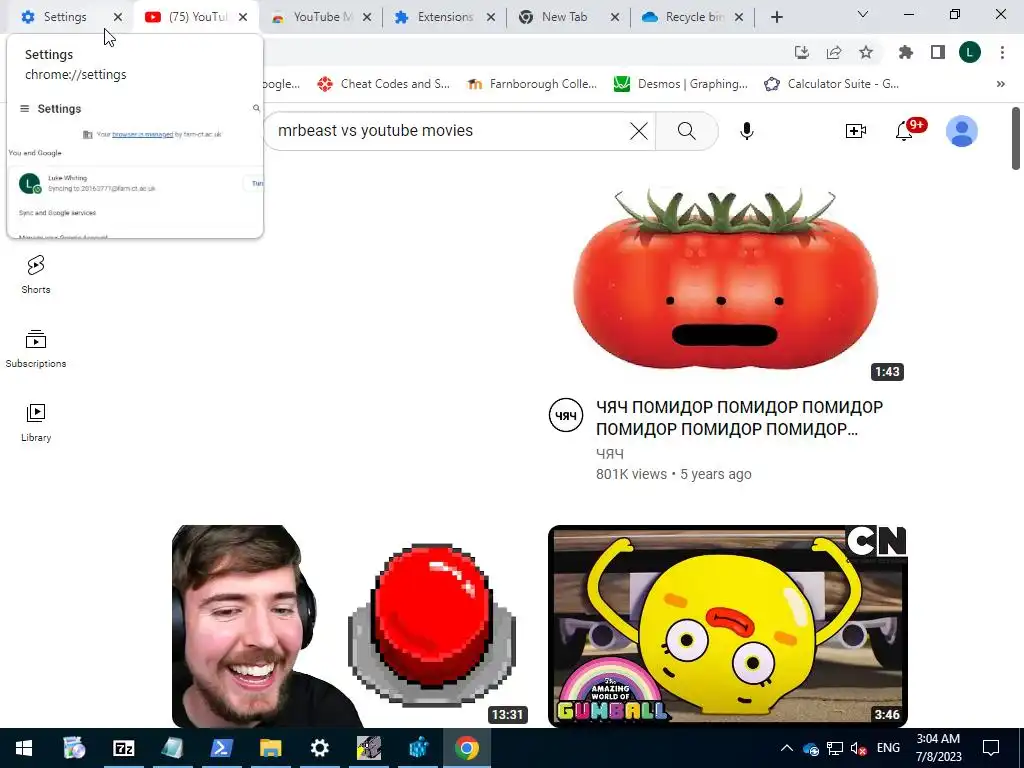Open the Chrome profile avatar L
The width and height of the screenshot is (1024, 768).
click(x=970, y=52)
